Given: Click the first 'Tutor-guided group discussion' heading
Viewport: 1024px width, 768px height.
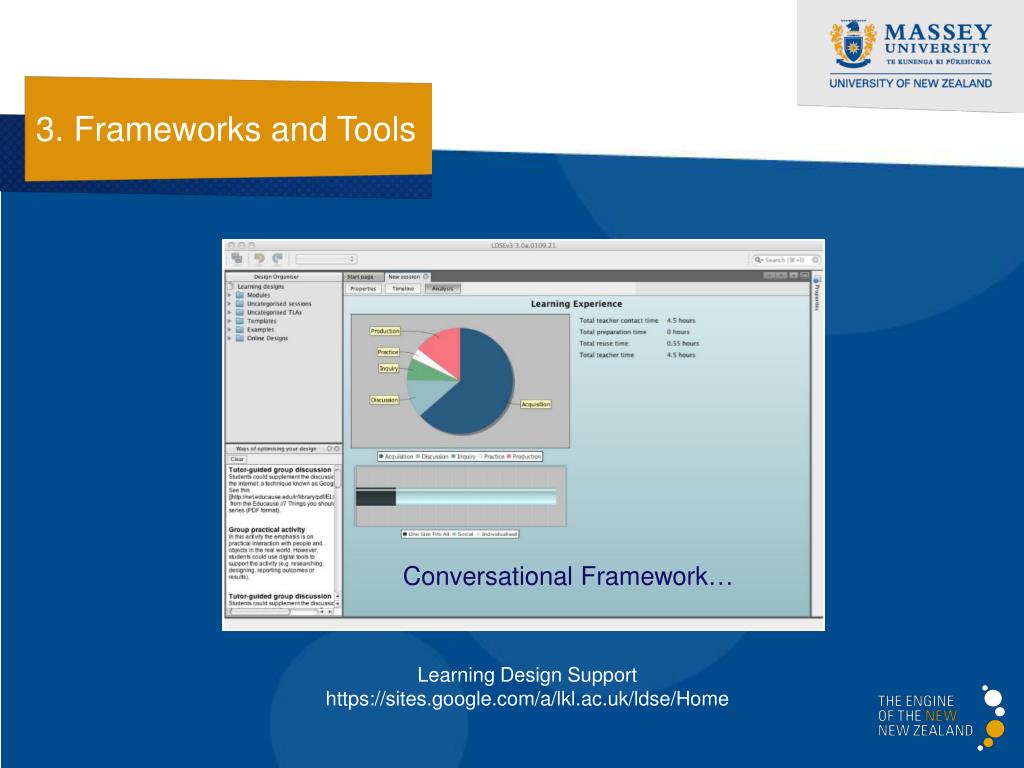Looking at the screenshot, I should (x=280, y=470).
